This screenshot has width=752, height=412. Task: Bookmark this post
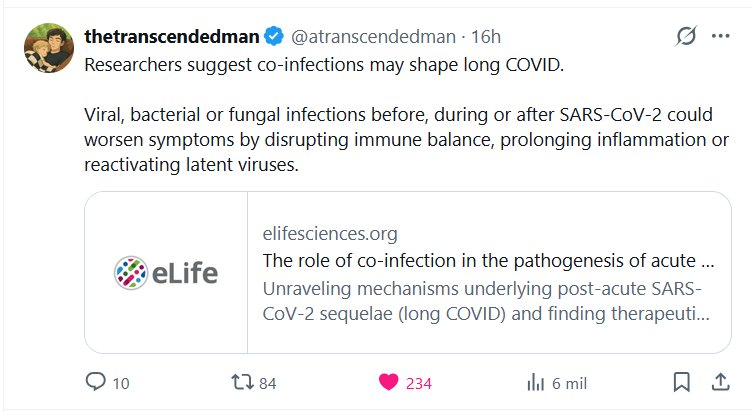(x=681, y=383)
